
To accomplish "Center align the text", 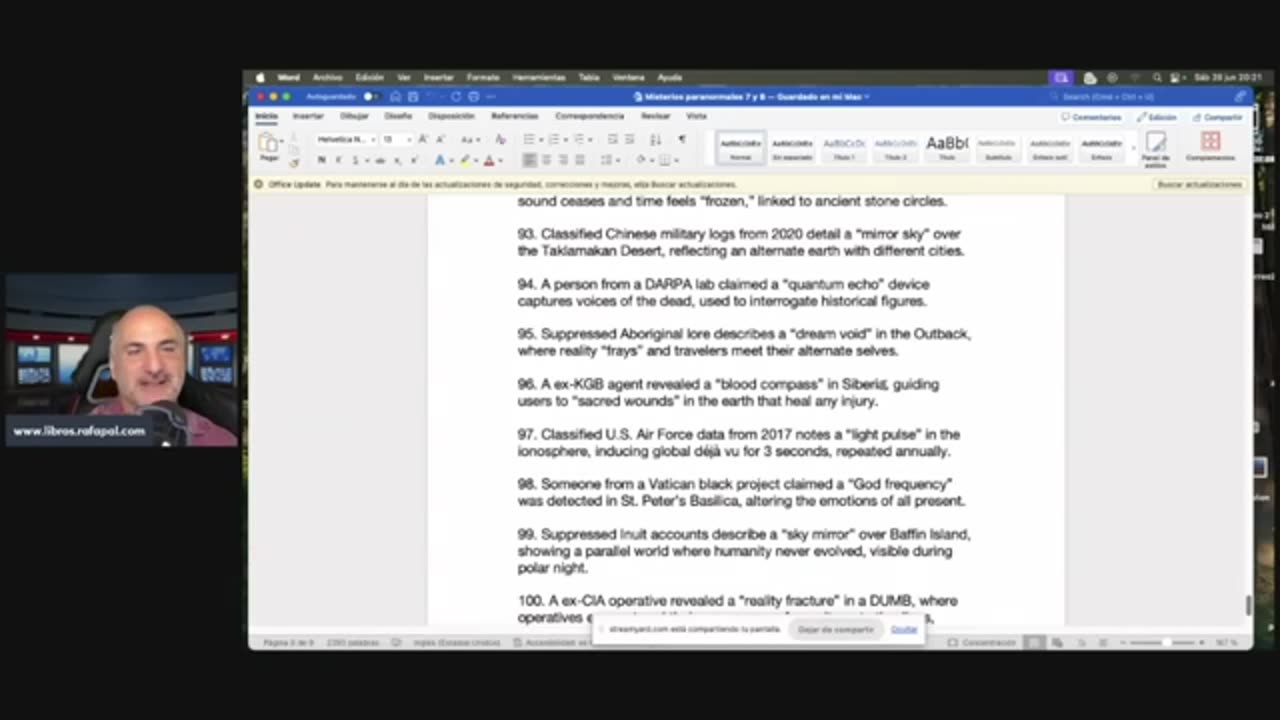I will tap(546, 160).
